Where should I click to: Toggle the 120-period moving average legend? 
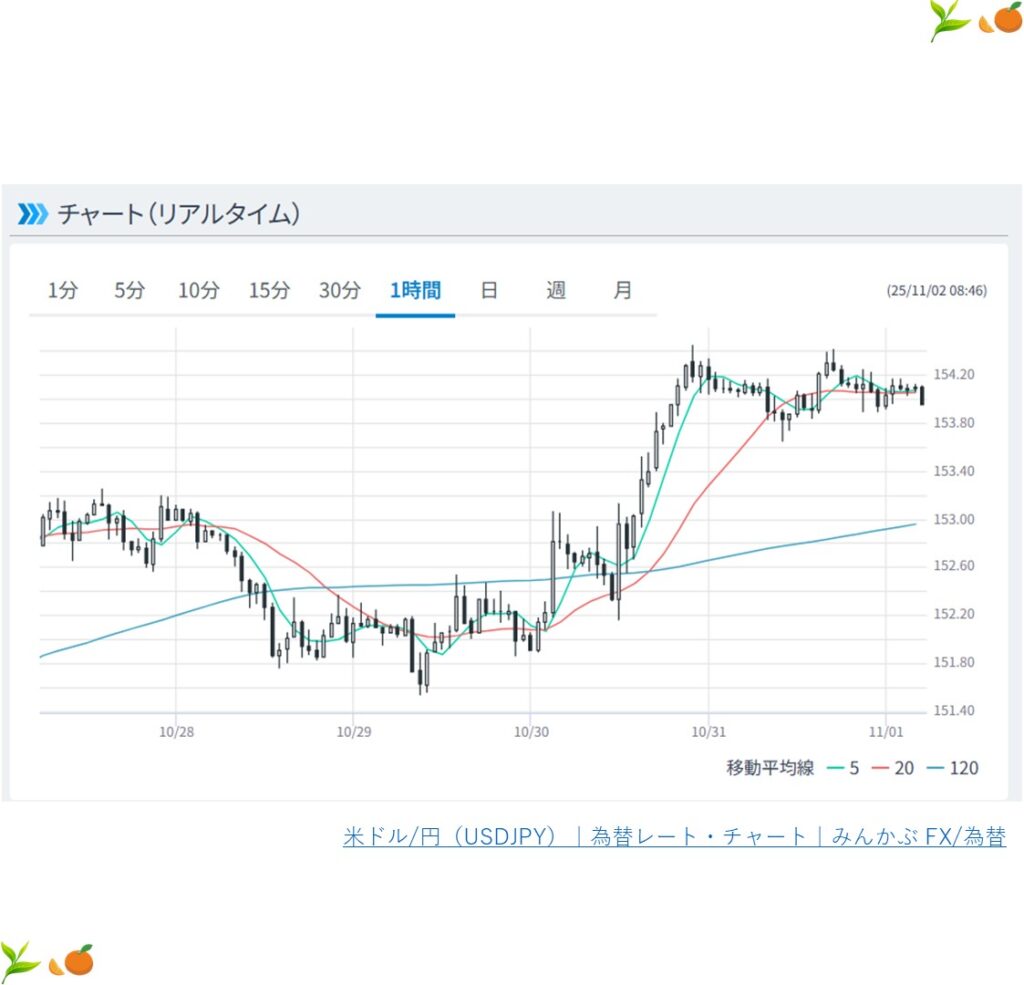pos(951,768)
